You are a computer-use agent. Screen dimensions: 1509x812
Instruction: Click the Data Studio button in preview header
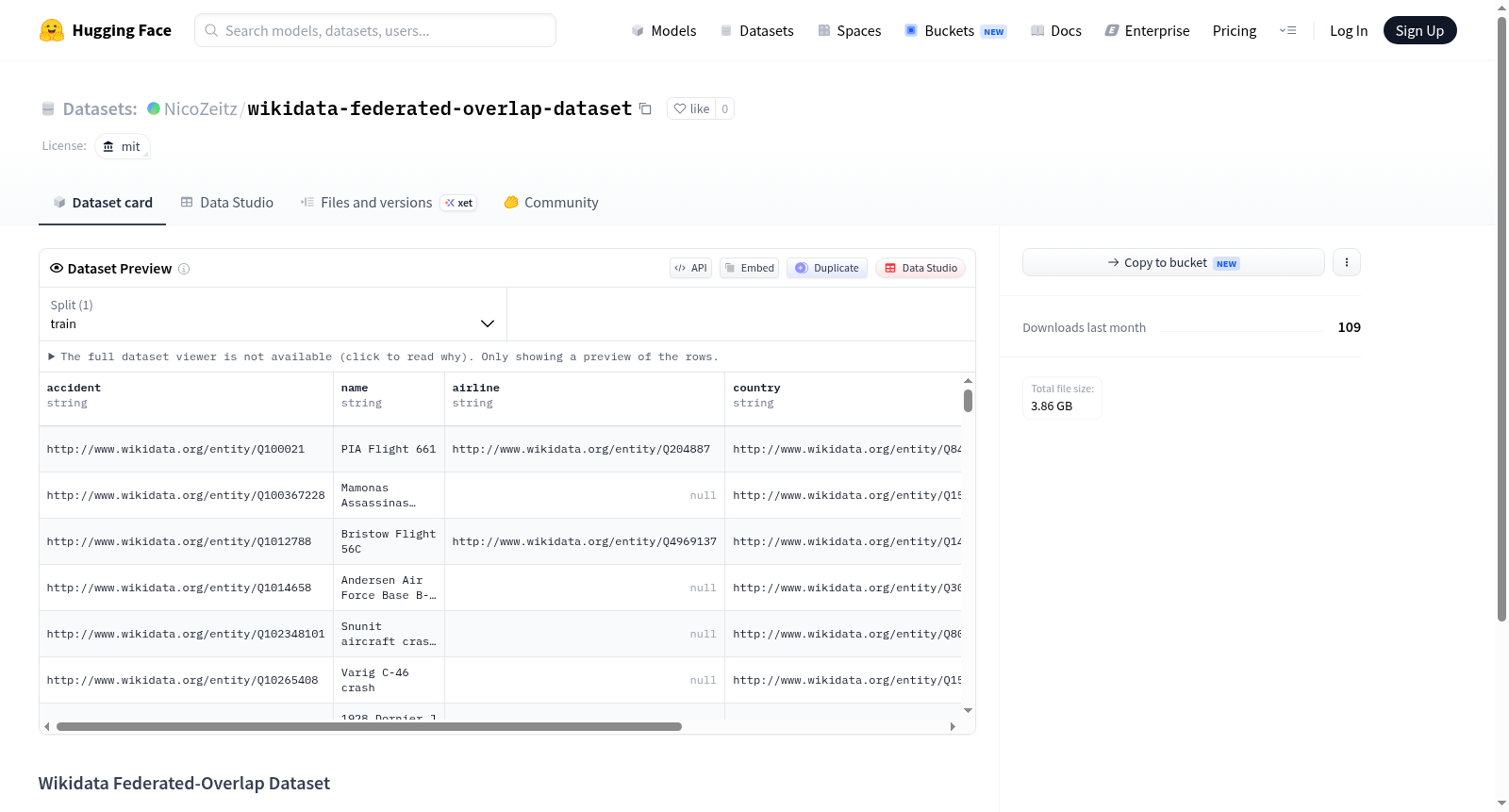pos(920,268)
